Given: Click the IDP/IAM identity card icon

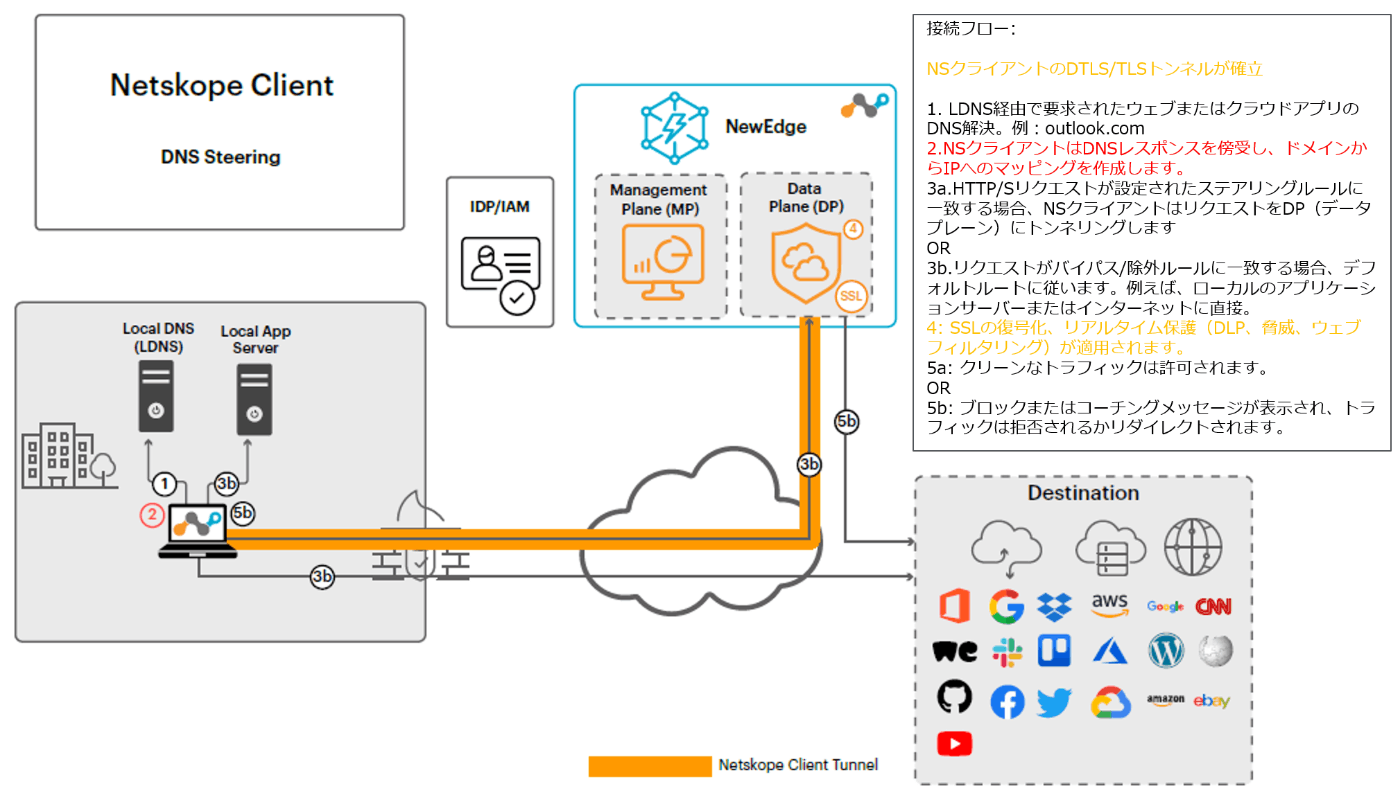Looking at the screenshot, I should 500,275.
